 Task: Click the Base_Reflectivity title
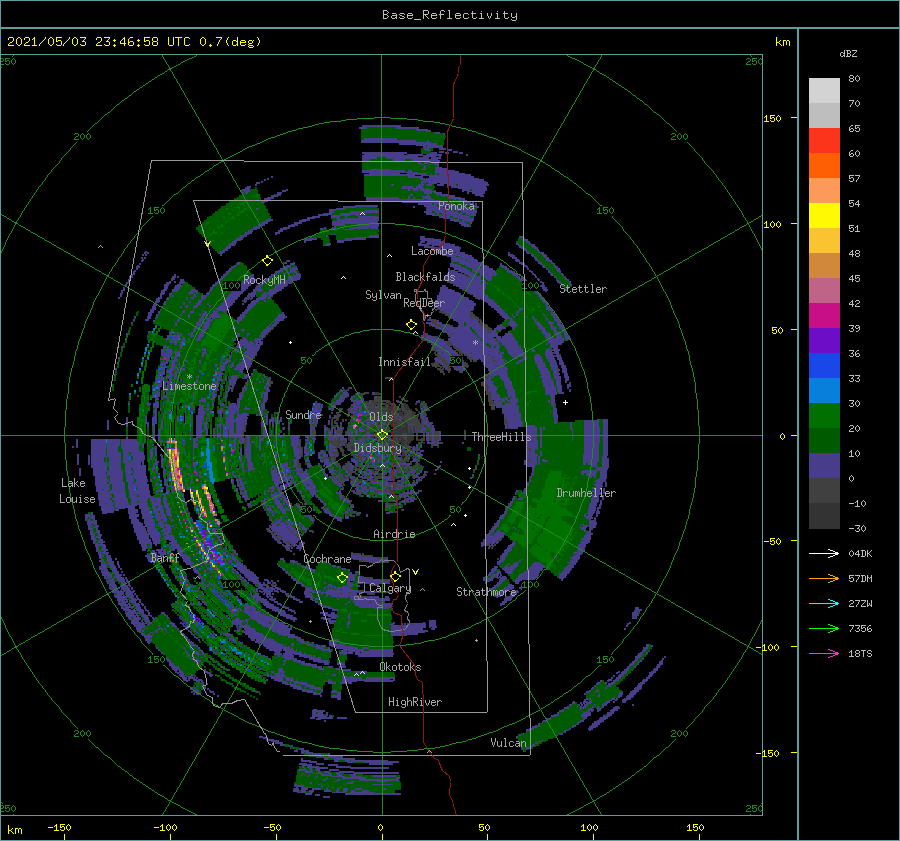point(450,15)
